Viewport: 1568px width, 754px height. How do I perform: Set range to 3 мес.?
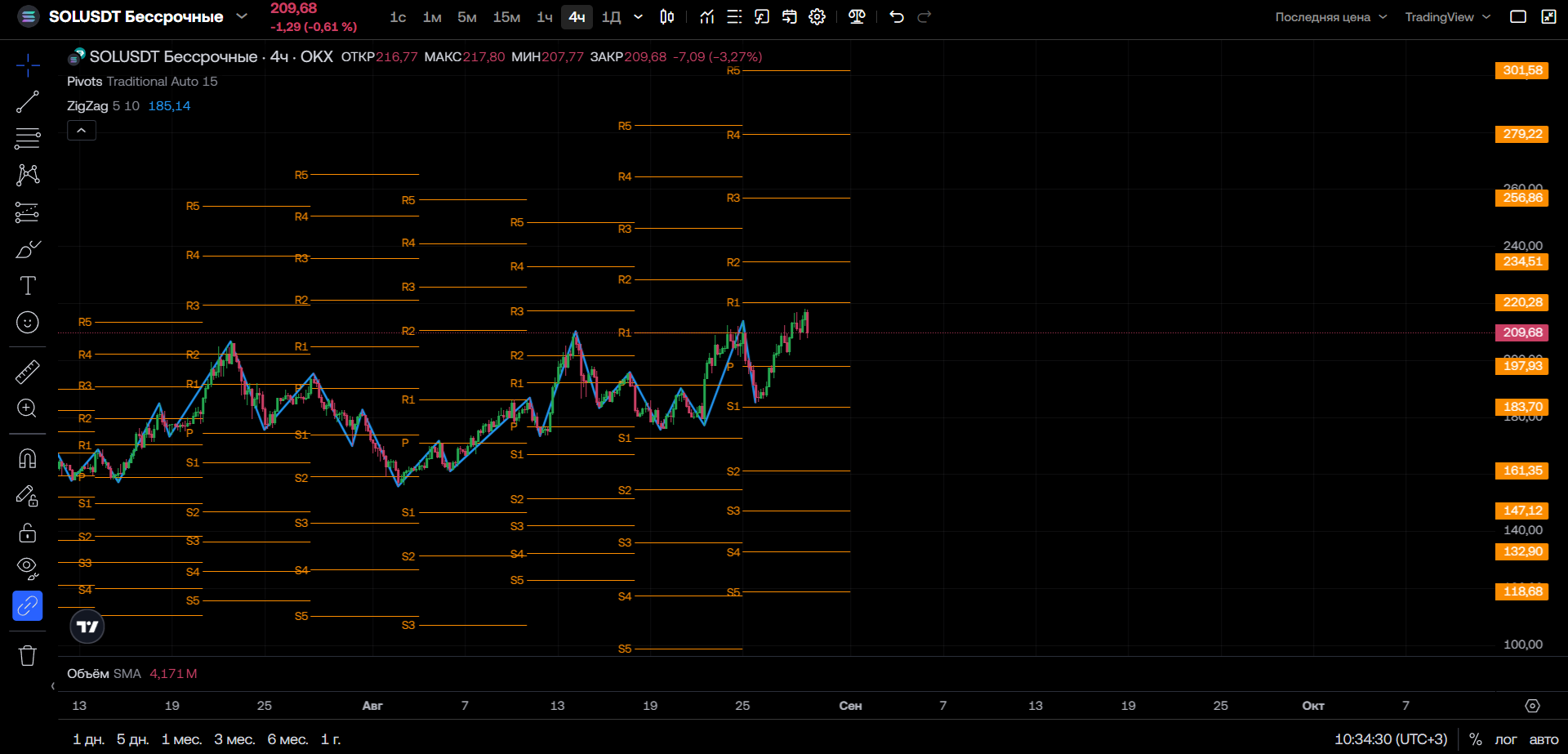click(234, 739)
